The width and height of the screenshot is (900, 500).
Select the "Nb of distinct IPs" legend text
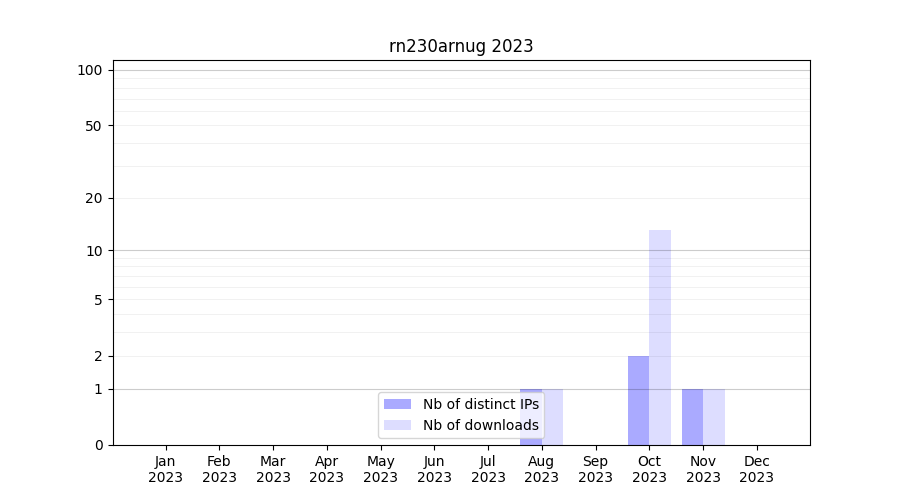coord(480,404)
